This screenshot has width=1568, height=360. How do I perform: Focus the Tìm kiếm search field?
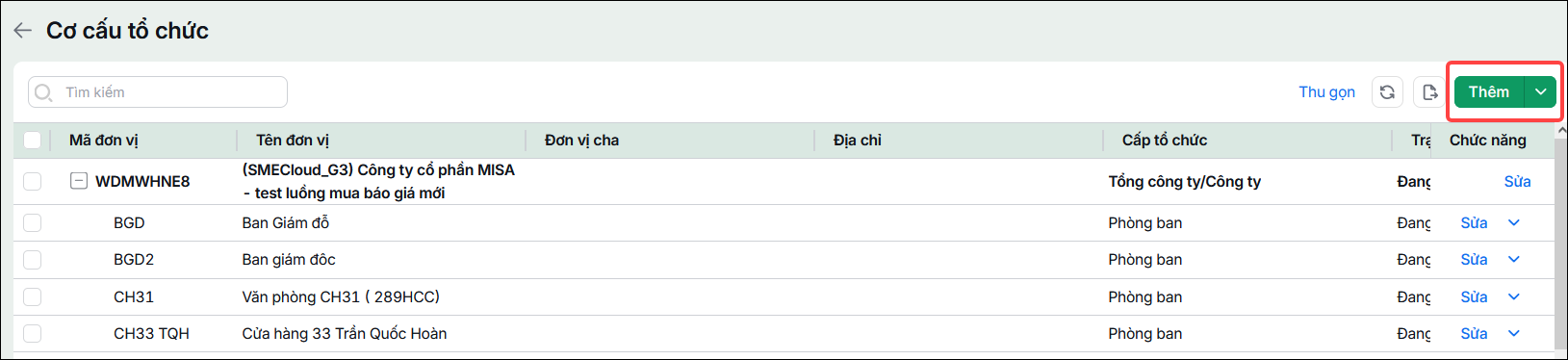click(158, 92)
